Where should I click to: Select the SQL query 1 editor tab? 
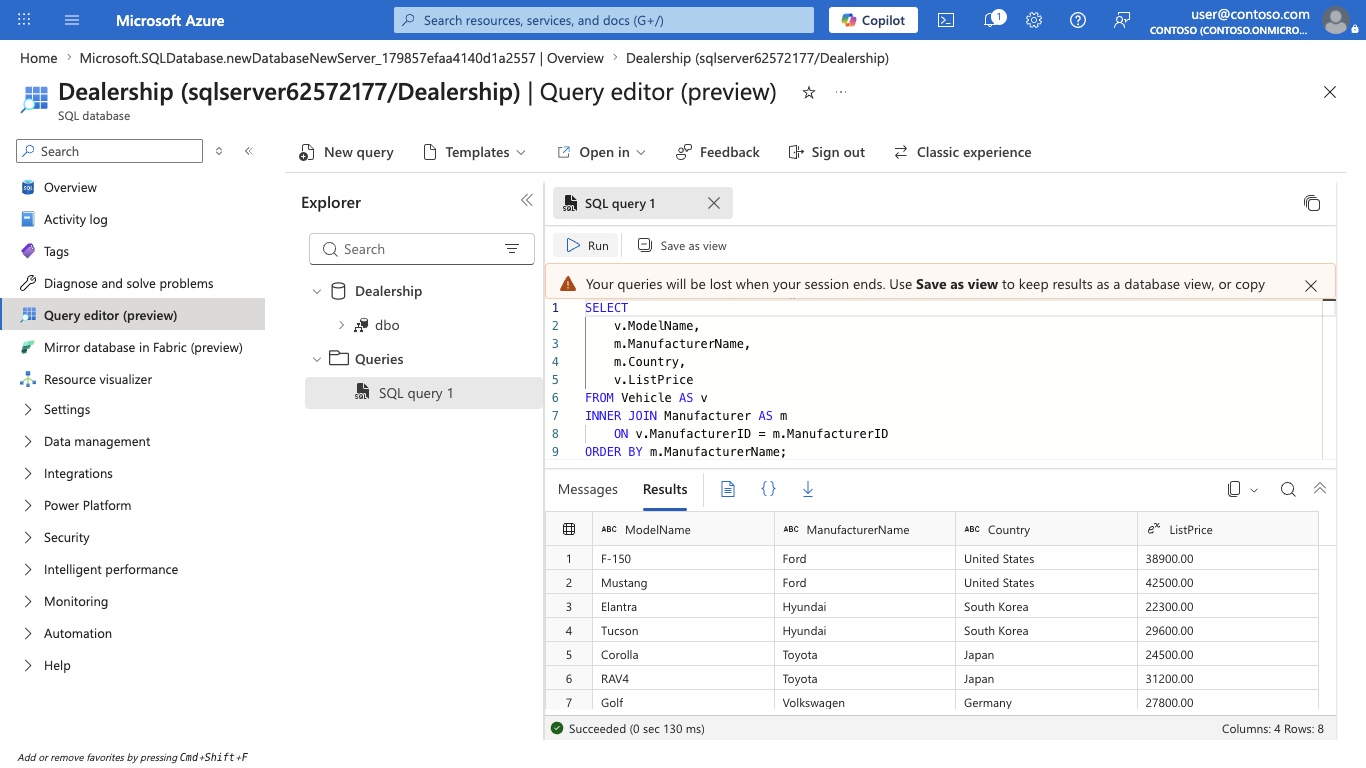point(643,203)
